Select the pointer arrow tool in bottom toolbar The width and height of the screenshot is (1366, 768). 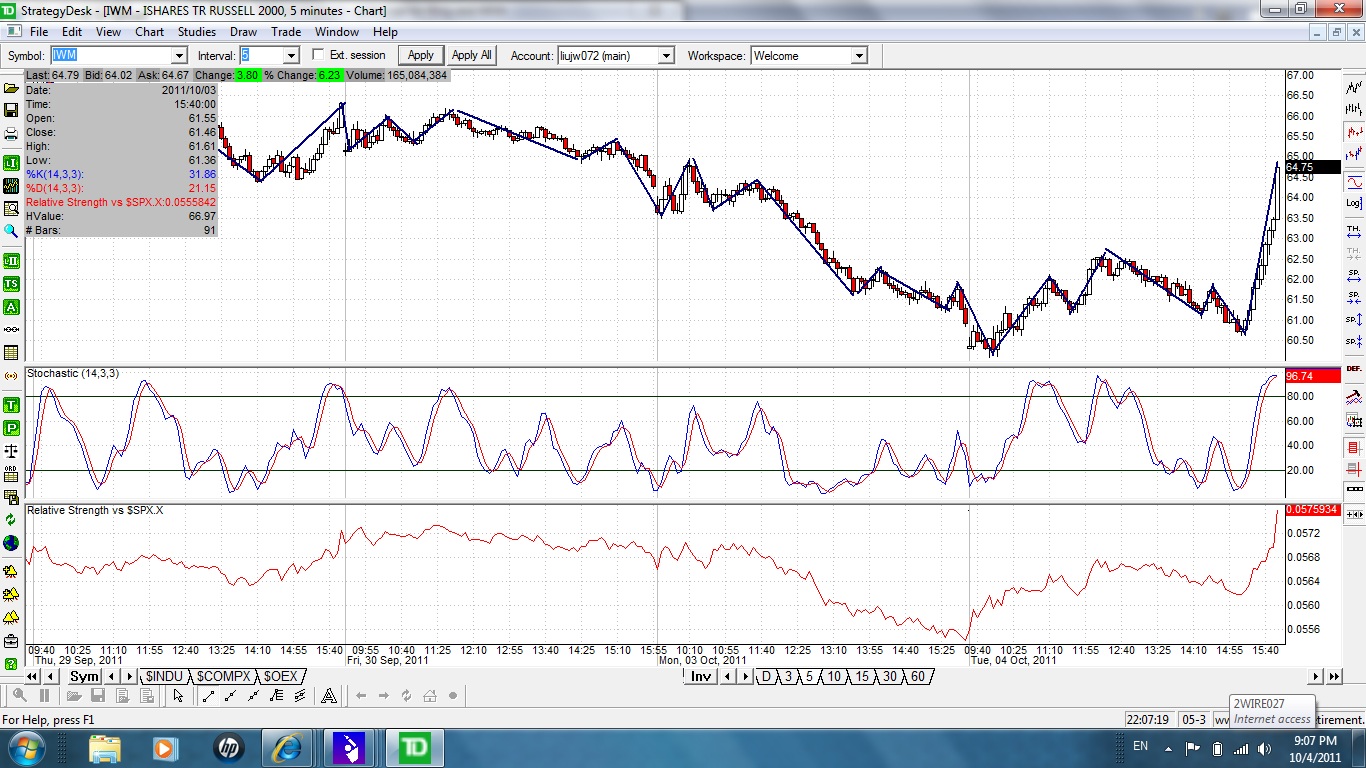click(x=178, y=696)
